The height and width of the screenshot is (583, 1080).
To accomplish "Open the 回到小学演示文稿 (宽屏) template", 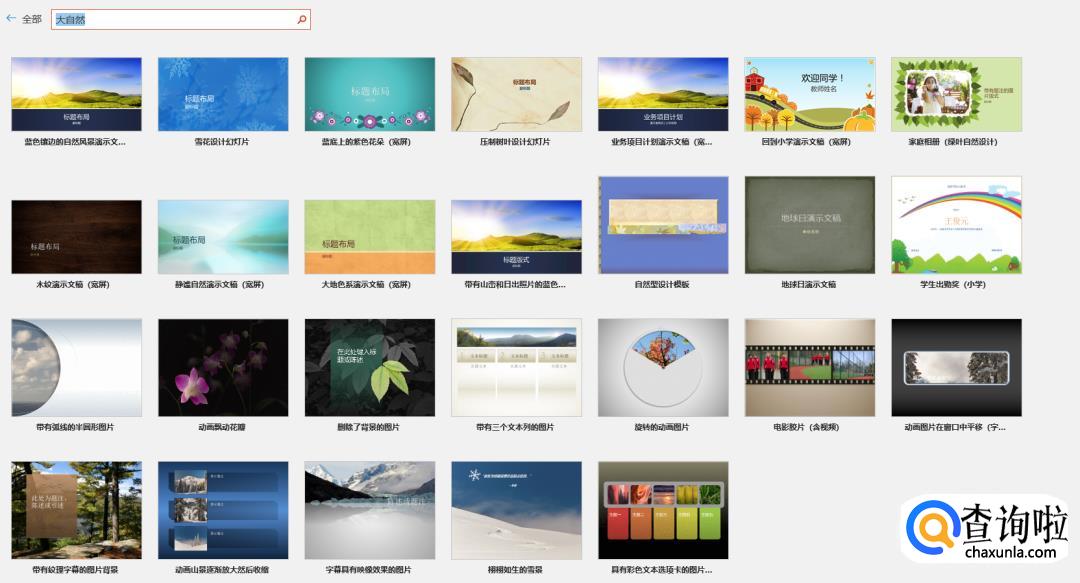I will tap(810, 94).
